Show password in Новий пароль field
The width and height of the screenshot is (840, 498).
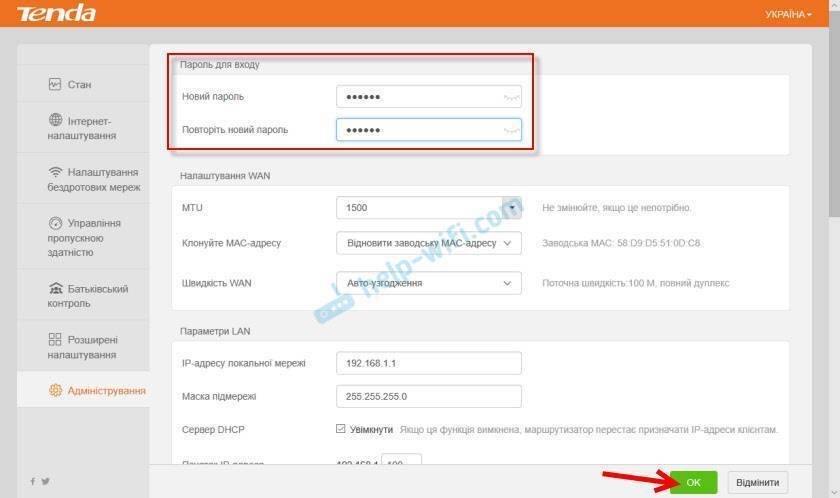(512, 97)
